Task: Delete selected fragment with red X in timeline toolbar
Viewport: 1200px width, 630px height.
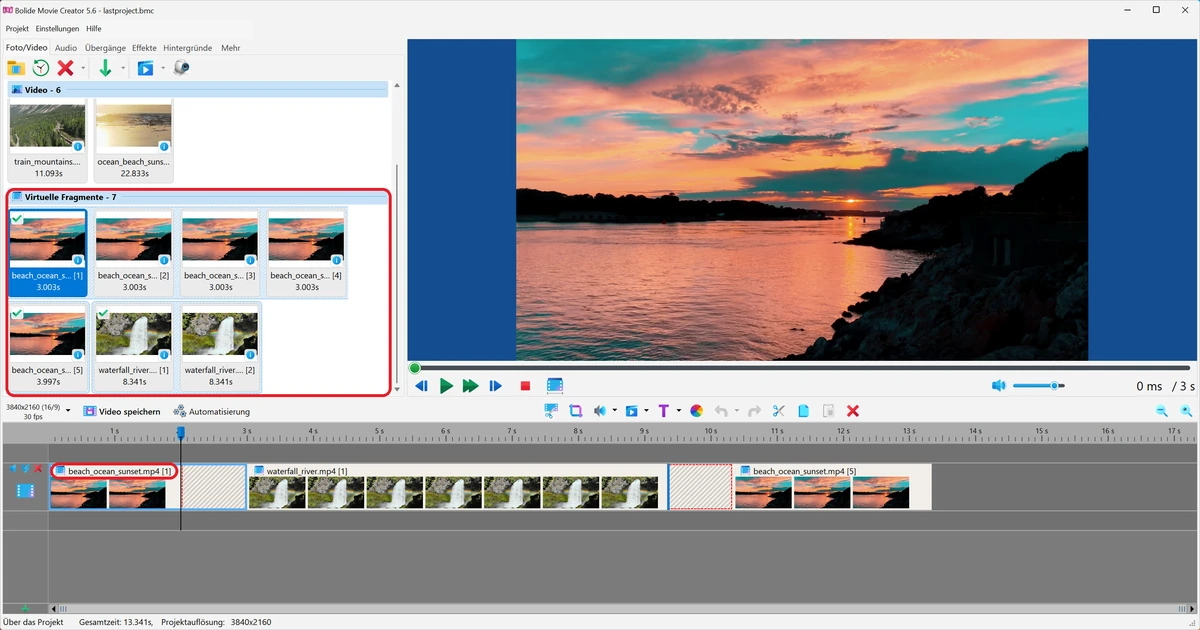Action: 853,411
